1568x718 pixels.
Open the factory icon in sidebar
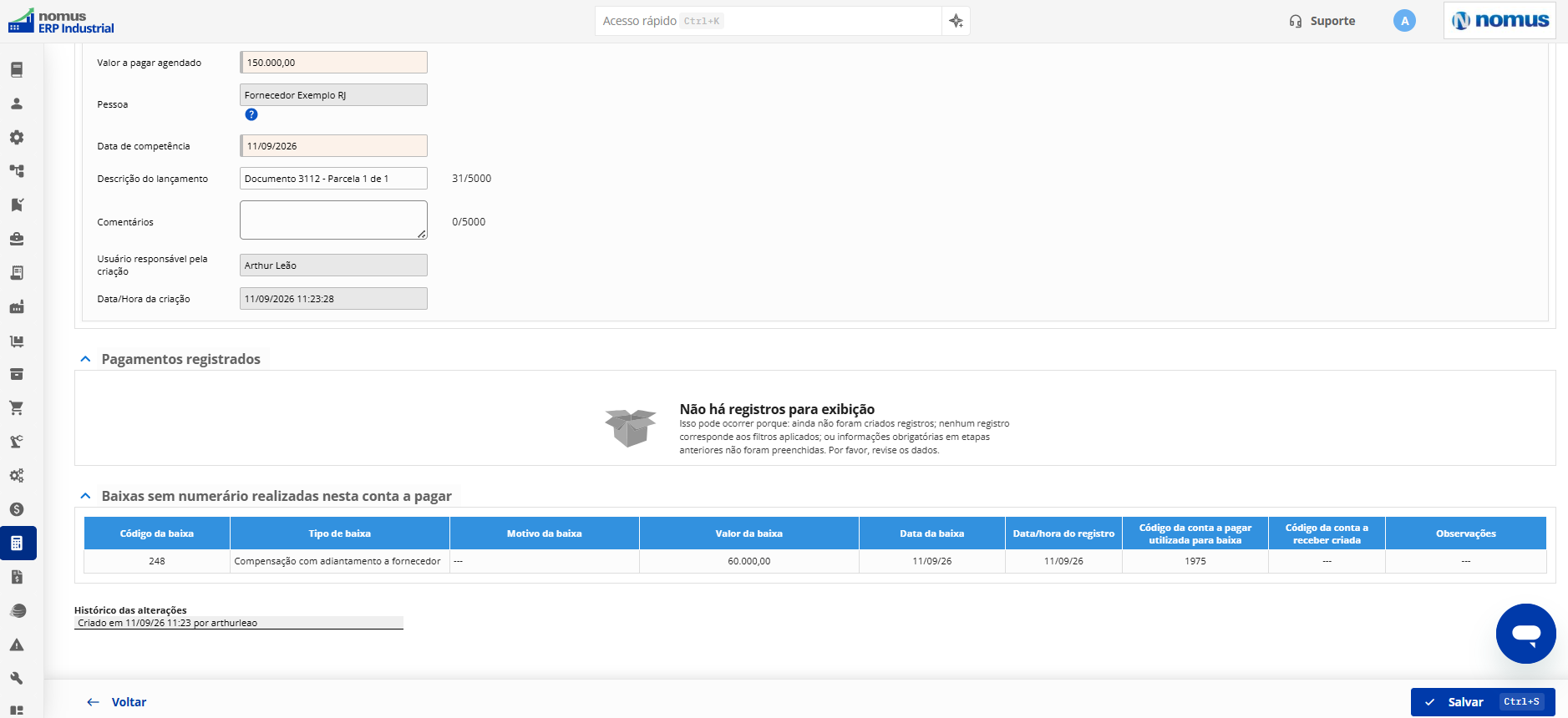17,306
